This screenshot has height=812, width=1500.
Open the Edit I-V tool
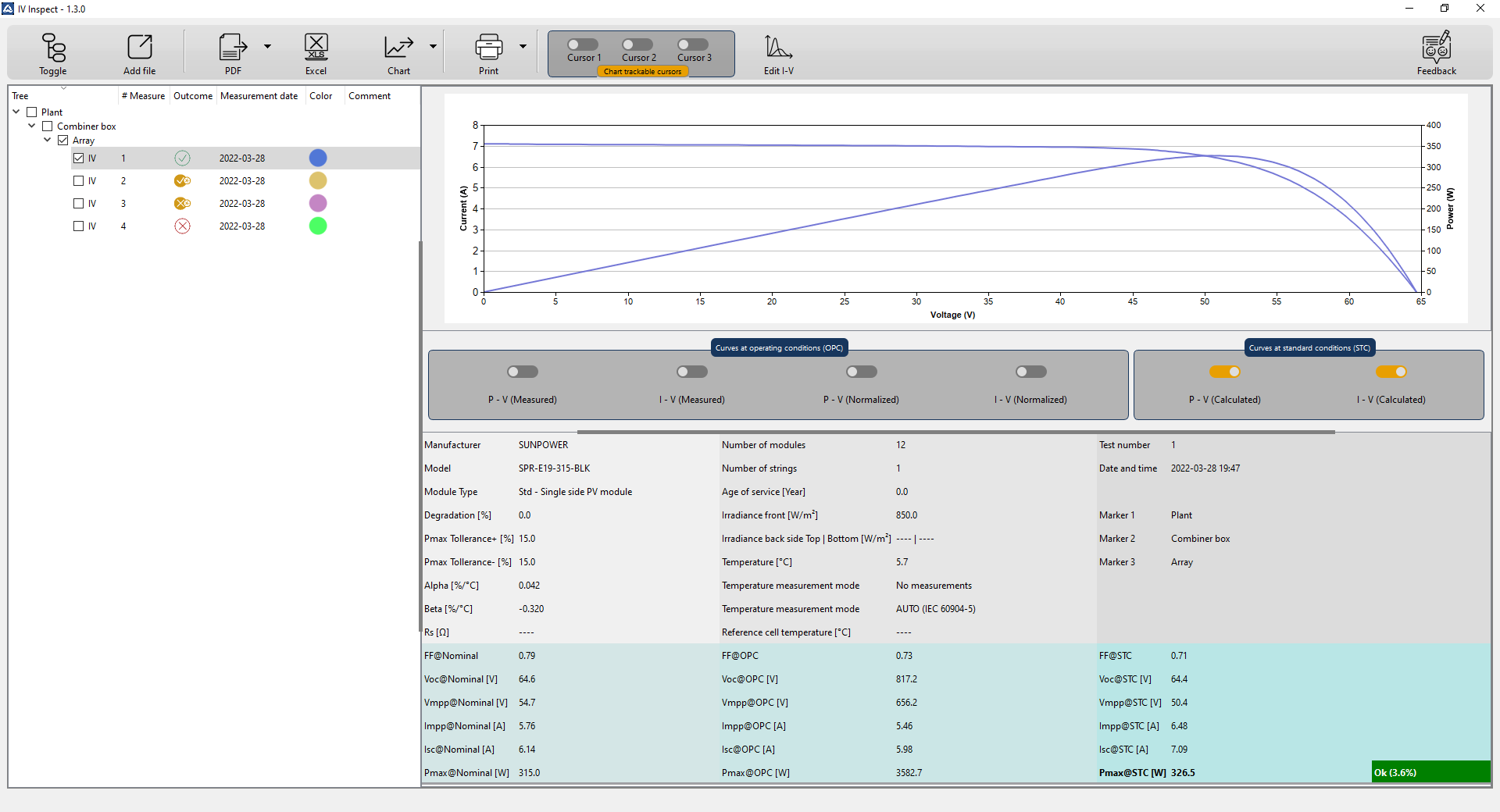778,48
